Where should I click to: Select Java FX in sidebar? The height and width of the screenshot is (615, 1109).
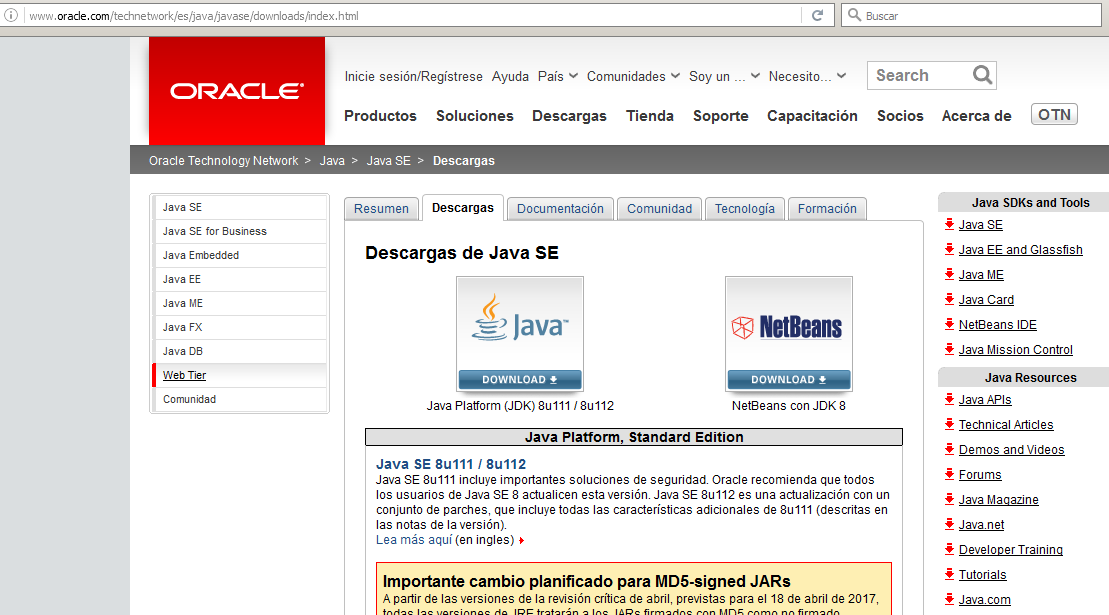point(240,327)
